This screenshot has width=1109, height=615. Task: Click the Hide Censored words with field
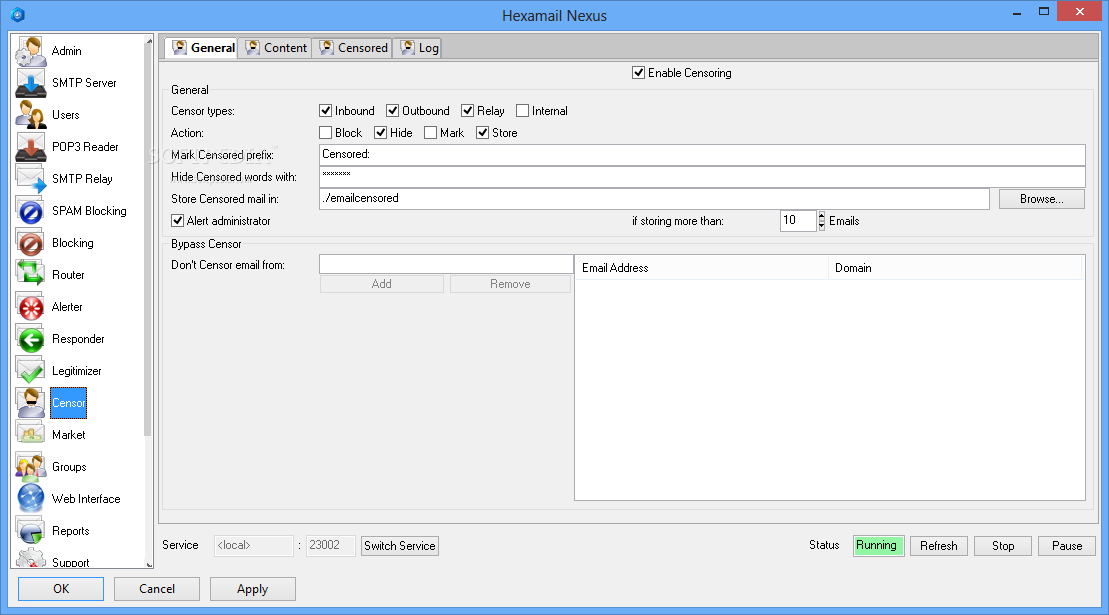click(x=702, y=177)
